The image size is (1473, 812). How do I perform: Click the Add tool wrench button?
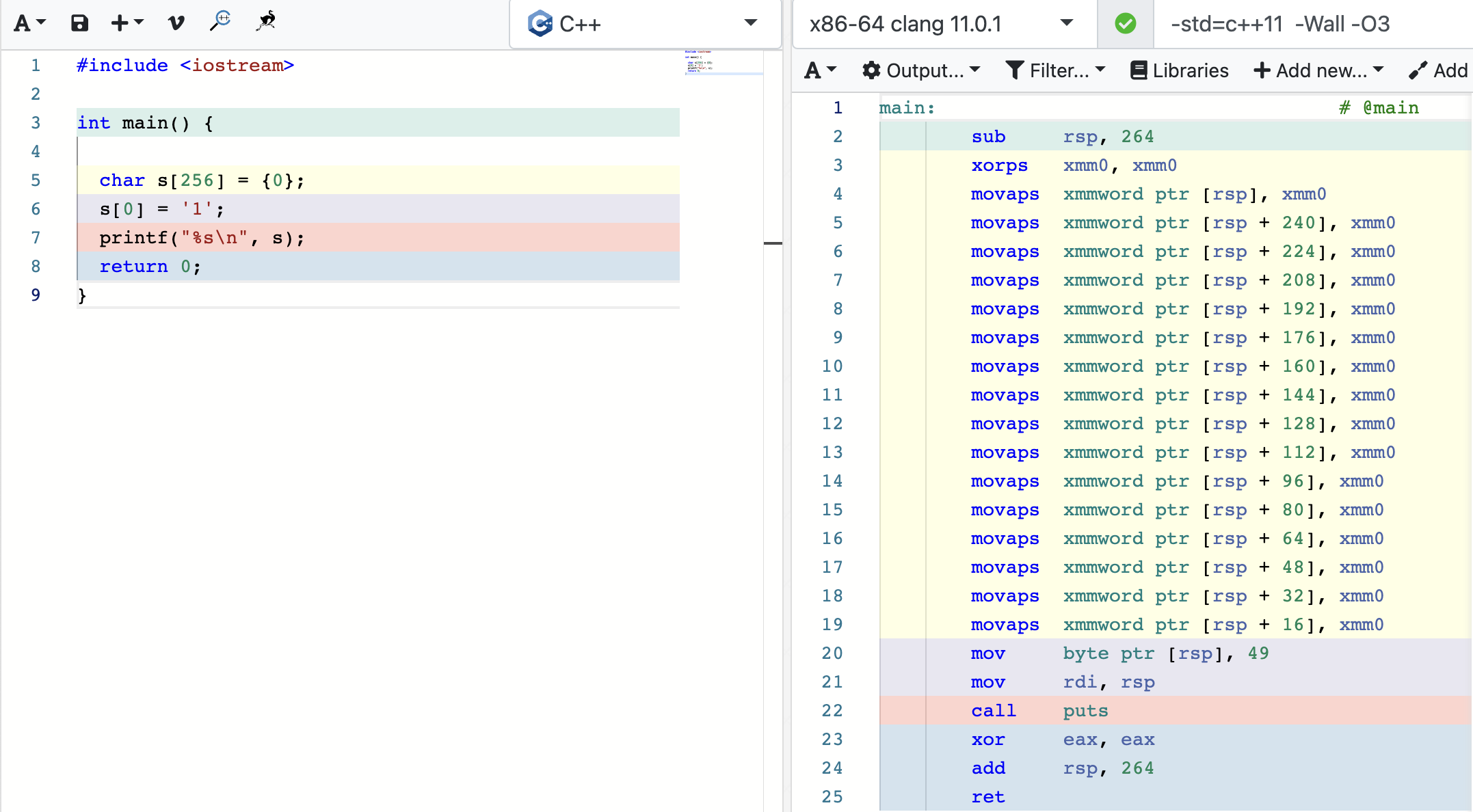1439,70
